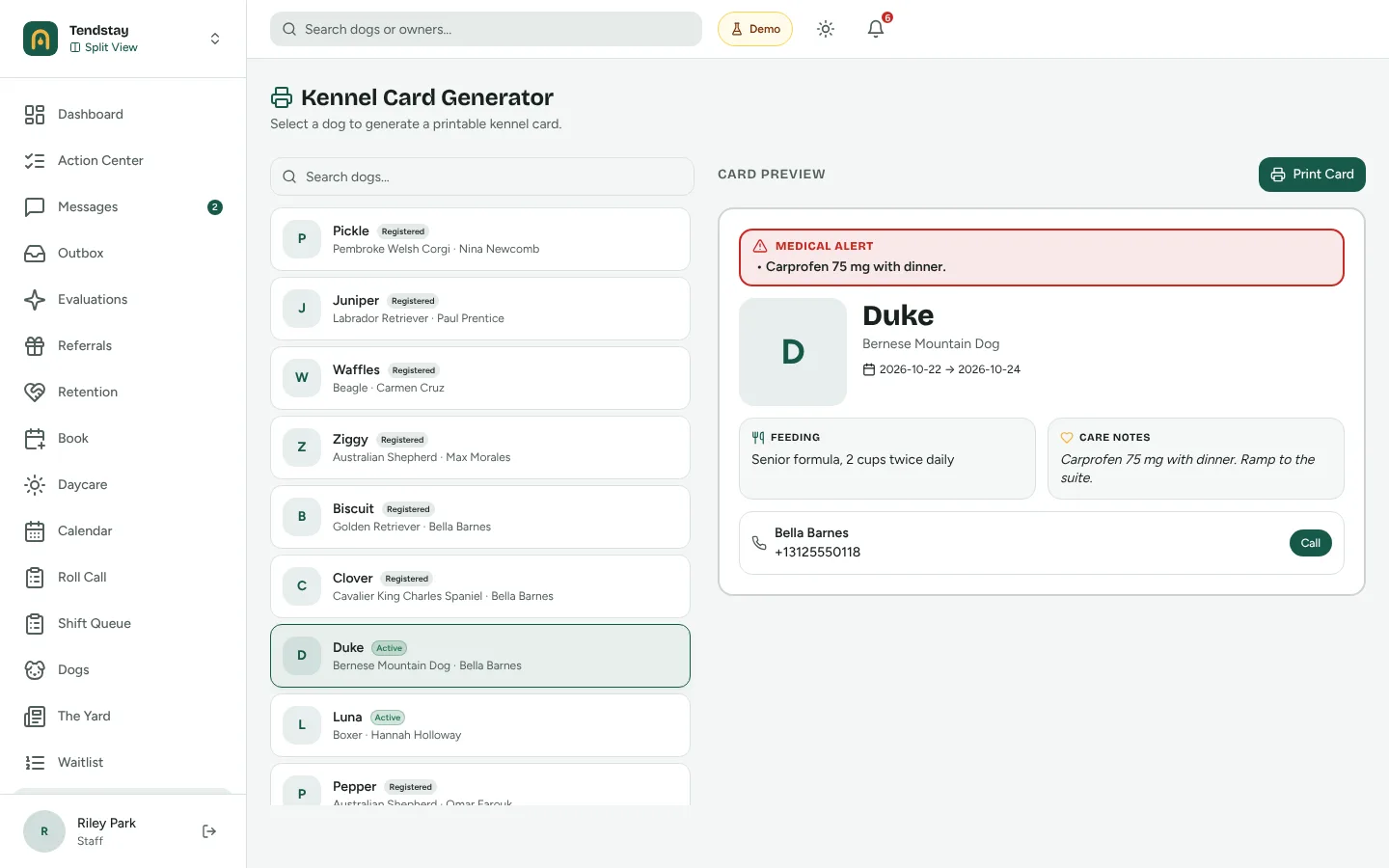The width and height of the screenshot is (1389, 868).
Task: Open Action Center from the sidebar
Action: 123,161
